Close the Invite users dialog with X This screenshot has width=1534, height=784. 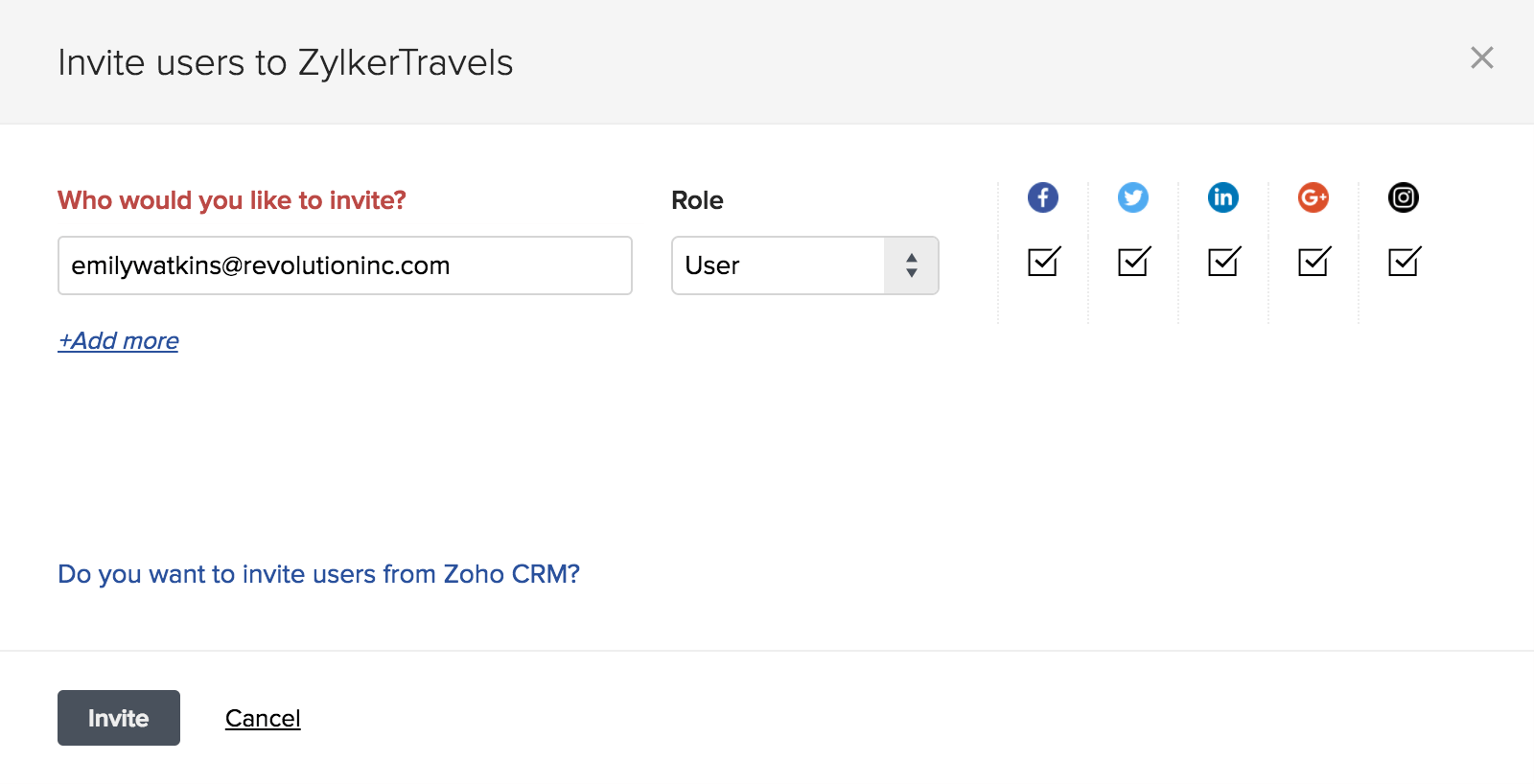[x=1482, y=58]
